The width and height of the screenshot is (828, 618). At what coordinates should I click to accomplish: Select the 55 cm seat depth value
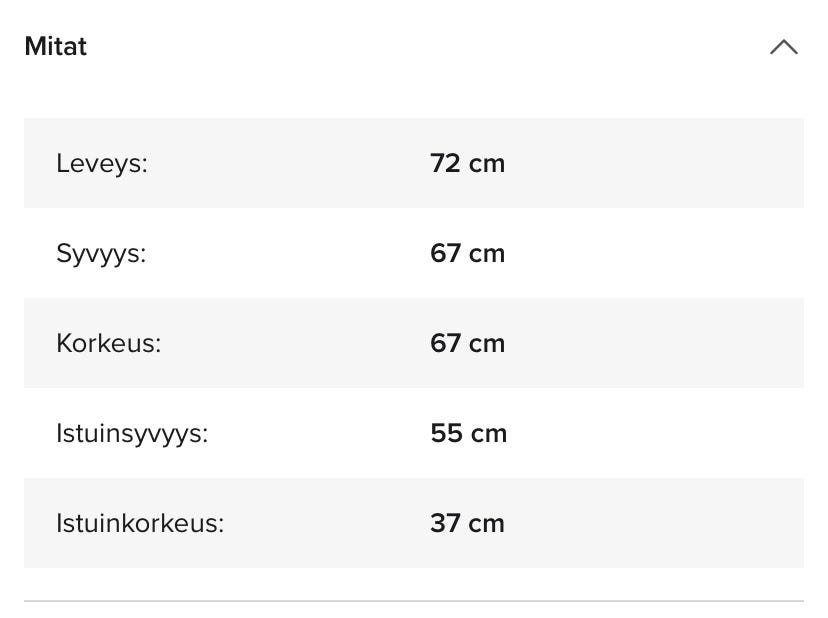468,433
